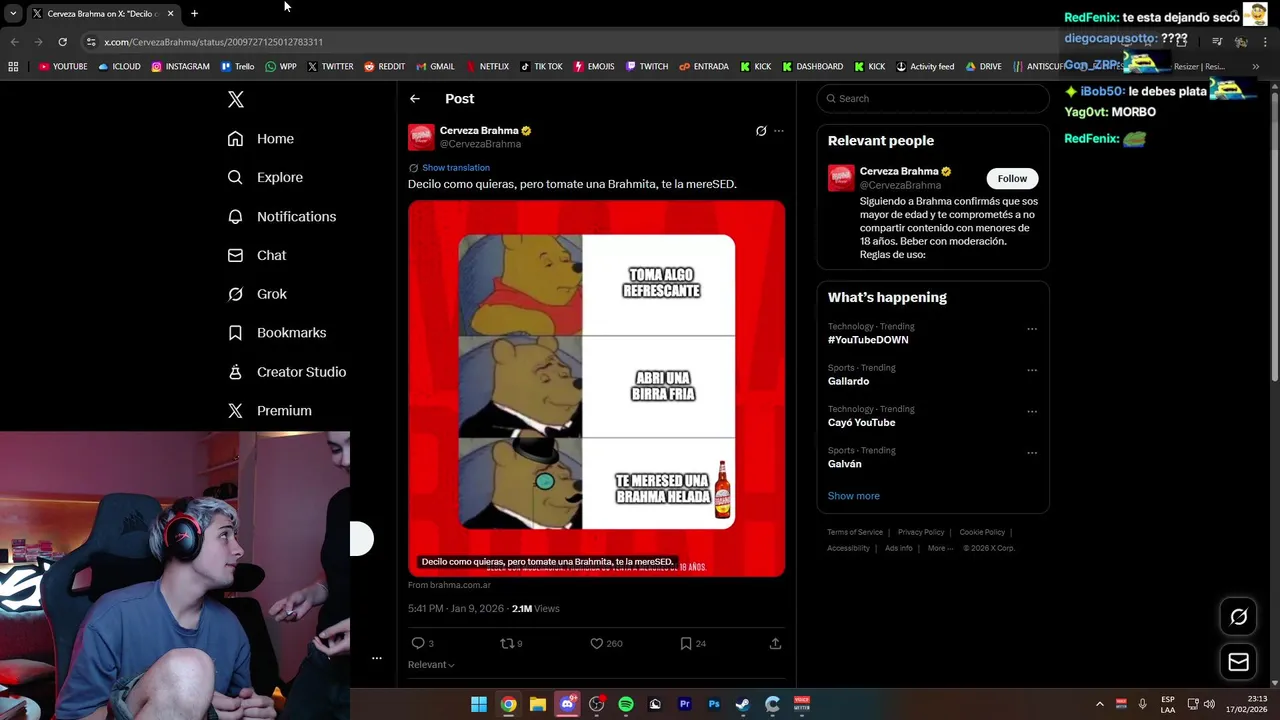Open trending topic Cayó YouTube

point(861,422)
